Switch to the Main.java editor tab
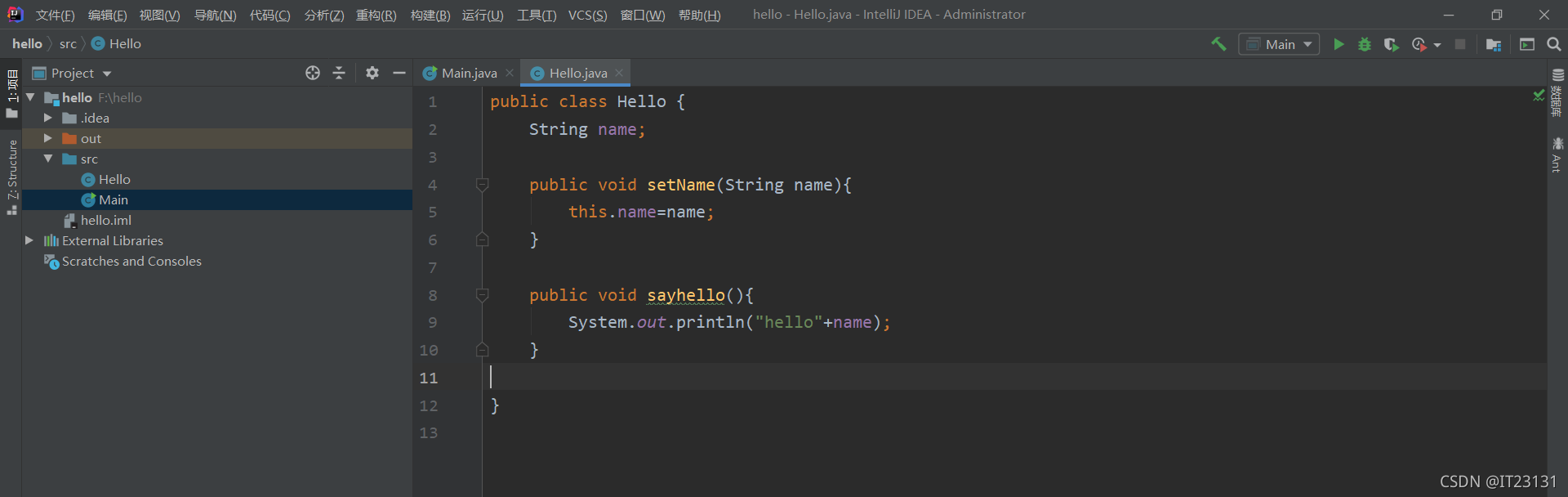 [x=469, y=73]
